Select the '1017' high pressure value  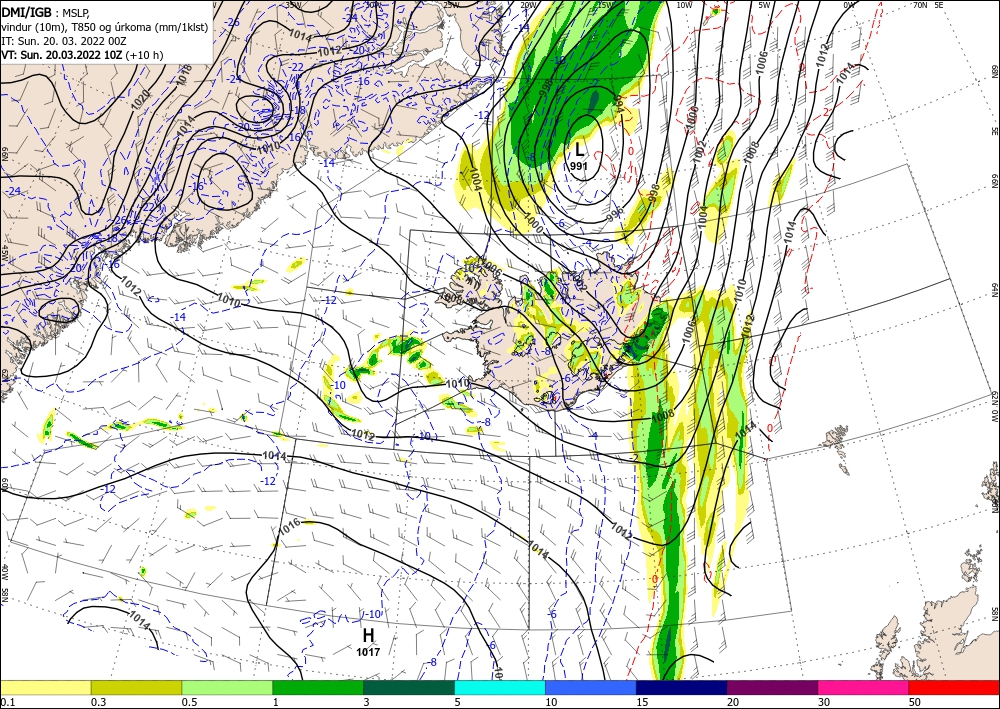[x=368, y=652]
